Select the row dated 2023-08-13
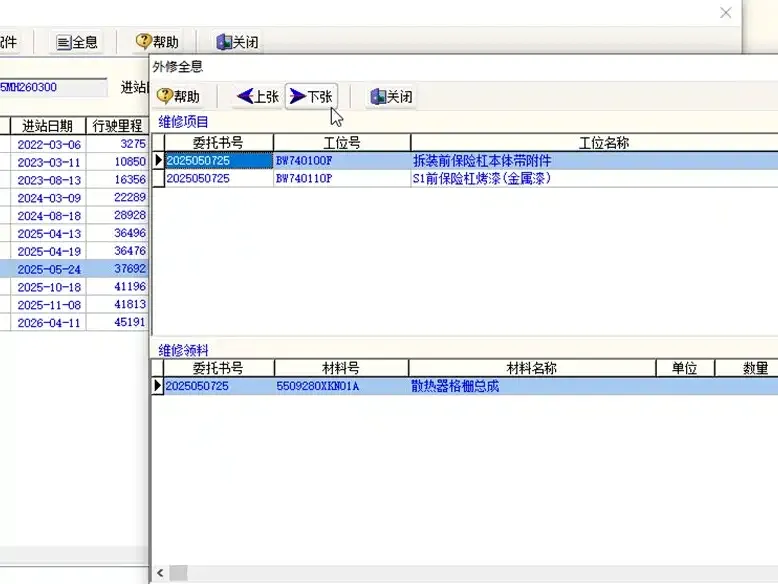The width and height of the screenshot is (778, 584). (x=74, y=180)
